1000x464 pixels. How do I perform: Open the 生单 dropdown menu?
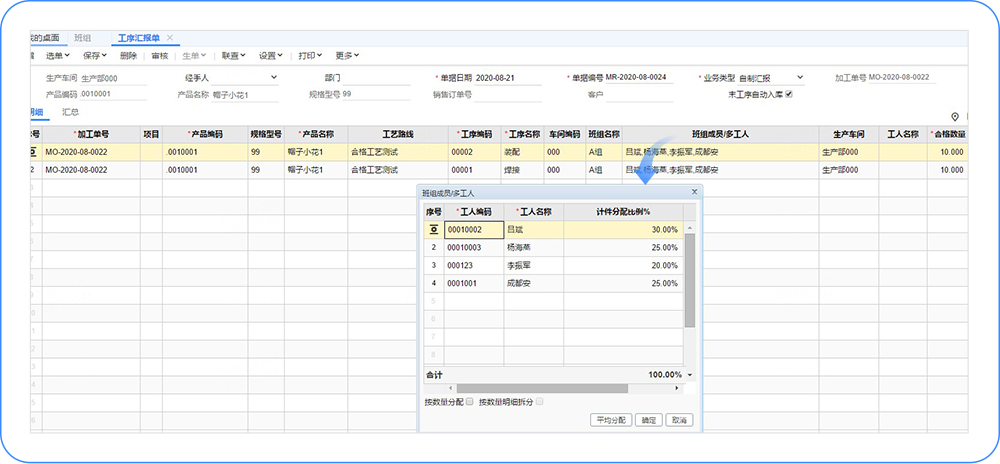194,55
